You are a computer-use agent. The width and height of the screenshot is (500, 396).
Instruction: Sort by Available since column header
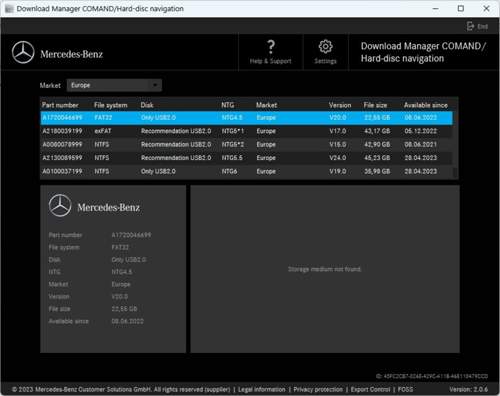(x=426, y=105)
